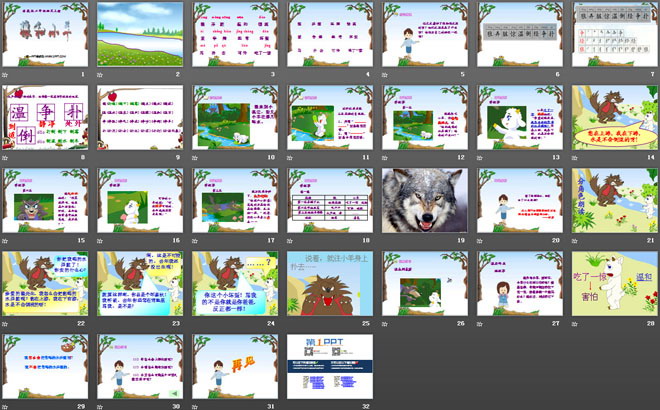Click the animation star under slide 11
Viewport: 660px width, 410px height.
(x=290, y=158)
